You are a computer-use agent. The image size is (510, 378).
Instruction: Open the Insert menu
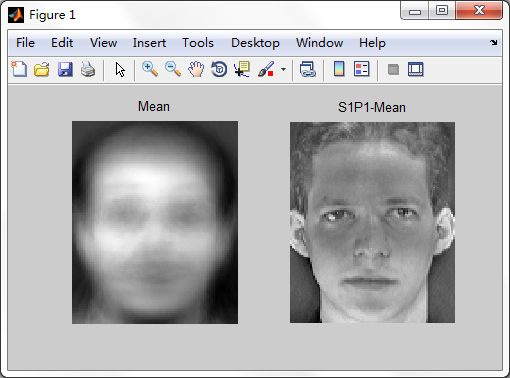[x=149, y=43]
